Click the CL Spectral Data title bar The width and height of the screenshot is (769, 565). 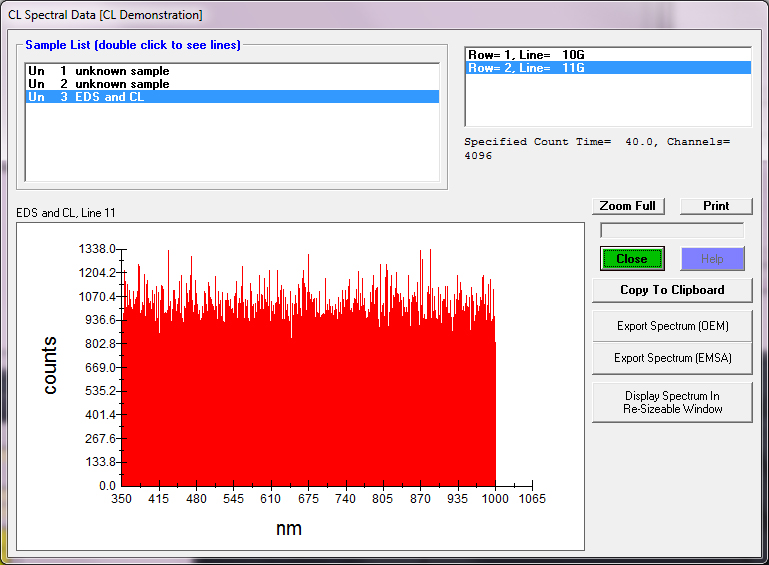pyautogui.click(x=300, y=15)
